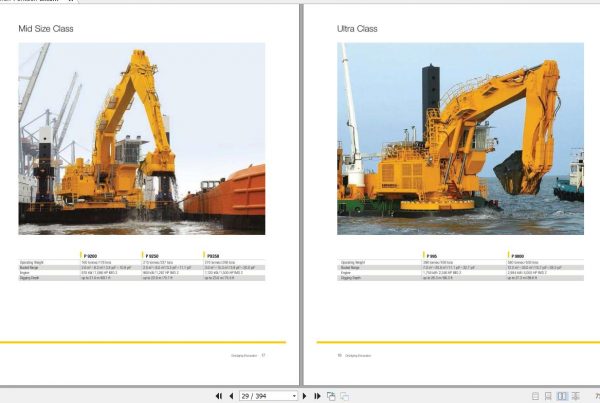600x403 pixels.
Task: Click the 'Bucket Range' row label on right page
Action: (x=350, y=268)
